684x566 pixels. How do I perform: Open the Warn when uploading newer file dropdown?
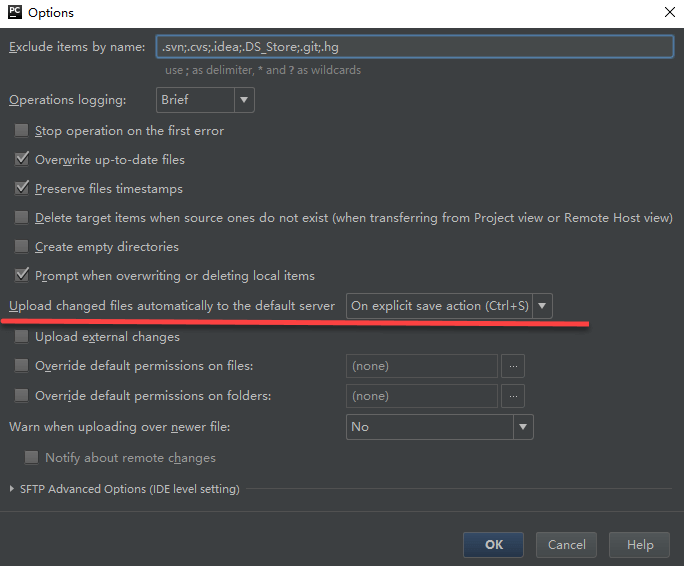[440, 427]
